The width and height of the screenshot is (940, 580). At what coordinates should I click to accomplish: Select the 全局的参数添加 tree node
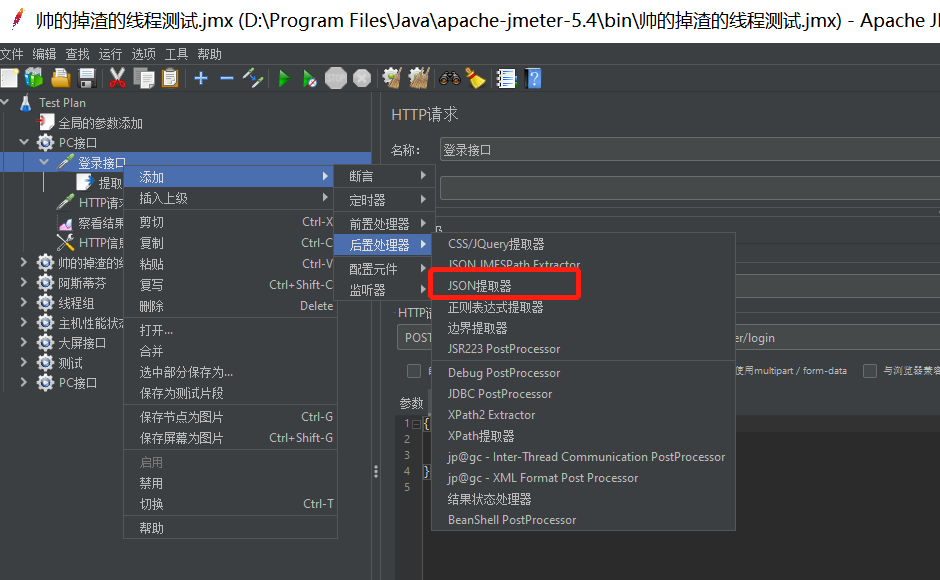pyautogui.click(x=100, y=123)
